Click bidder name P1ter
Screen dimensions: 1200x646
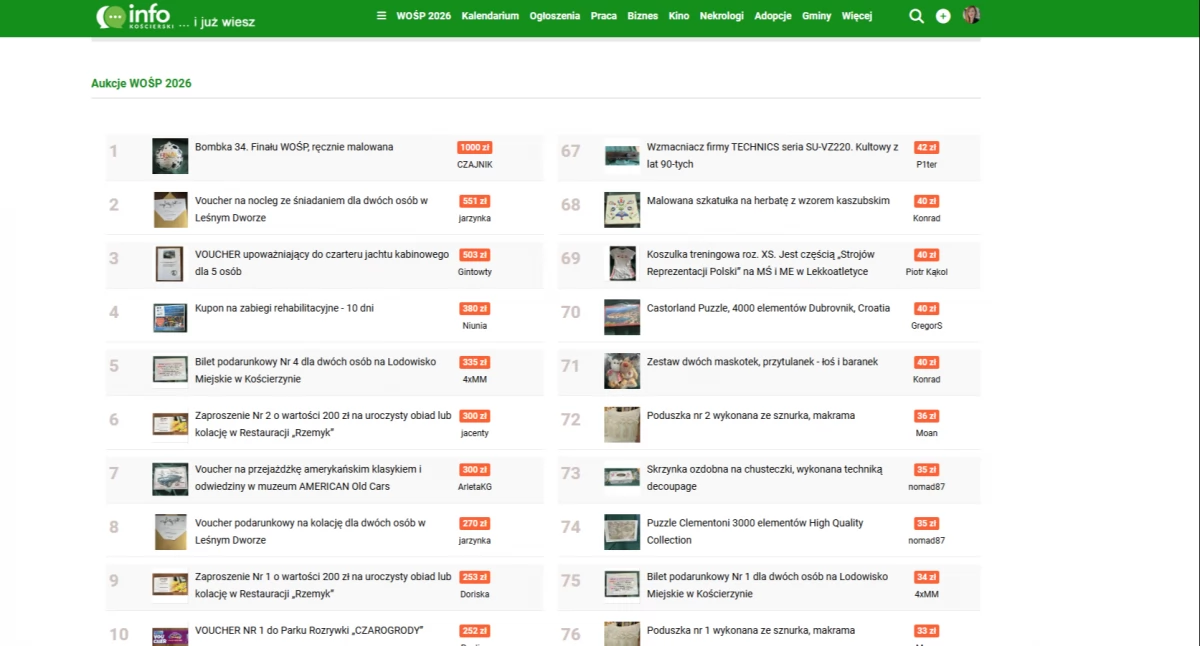click(x=927, y=164)
